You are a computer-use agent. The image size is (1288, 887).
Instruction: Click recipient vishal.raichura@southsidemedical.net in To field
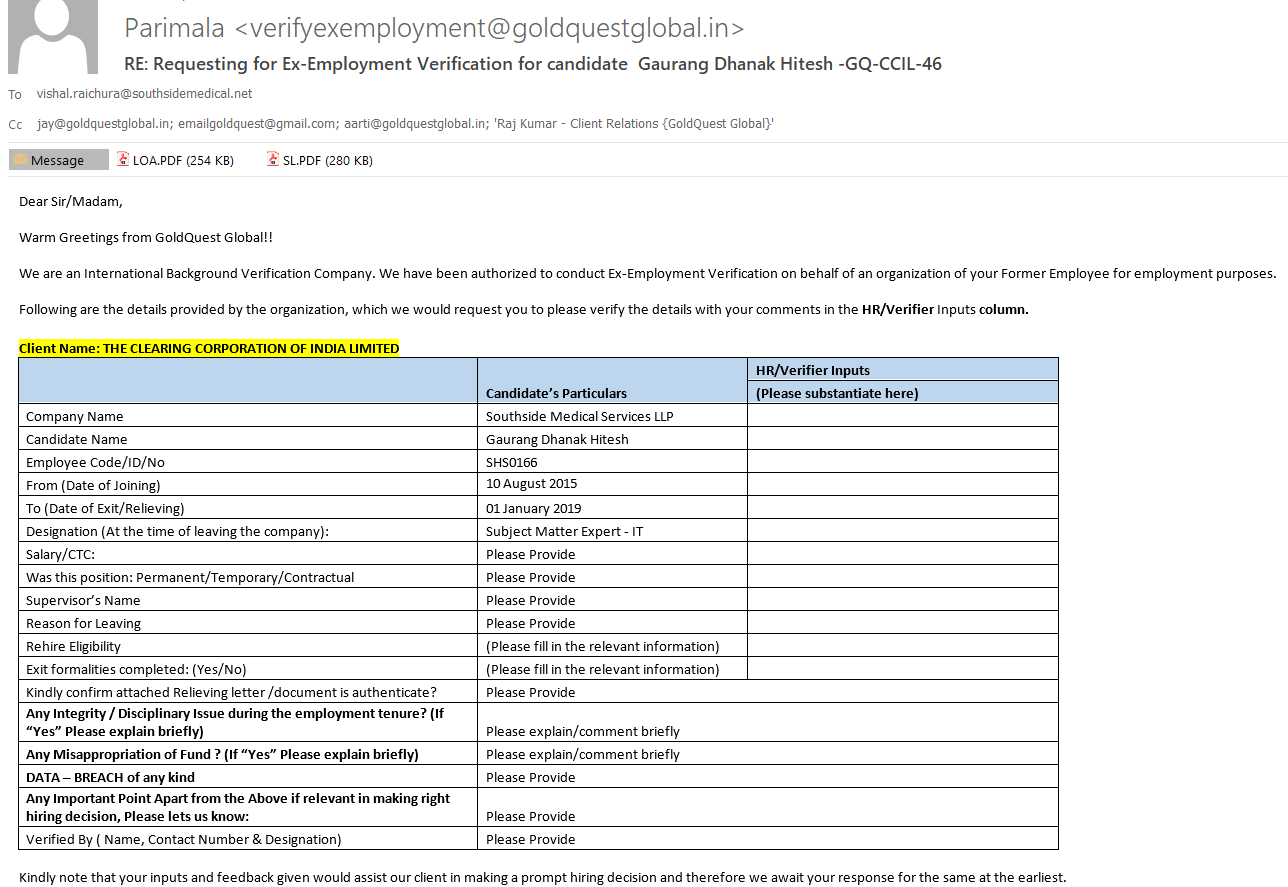144,94
